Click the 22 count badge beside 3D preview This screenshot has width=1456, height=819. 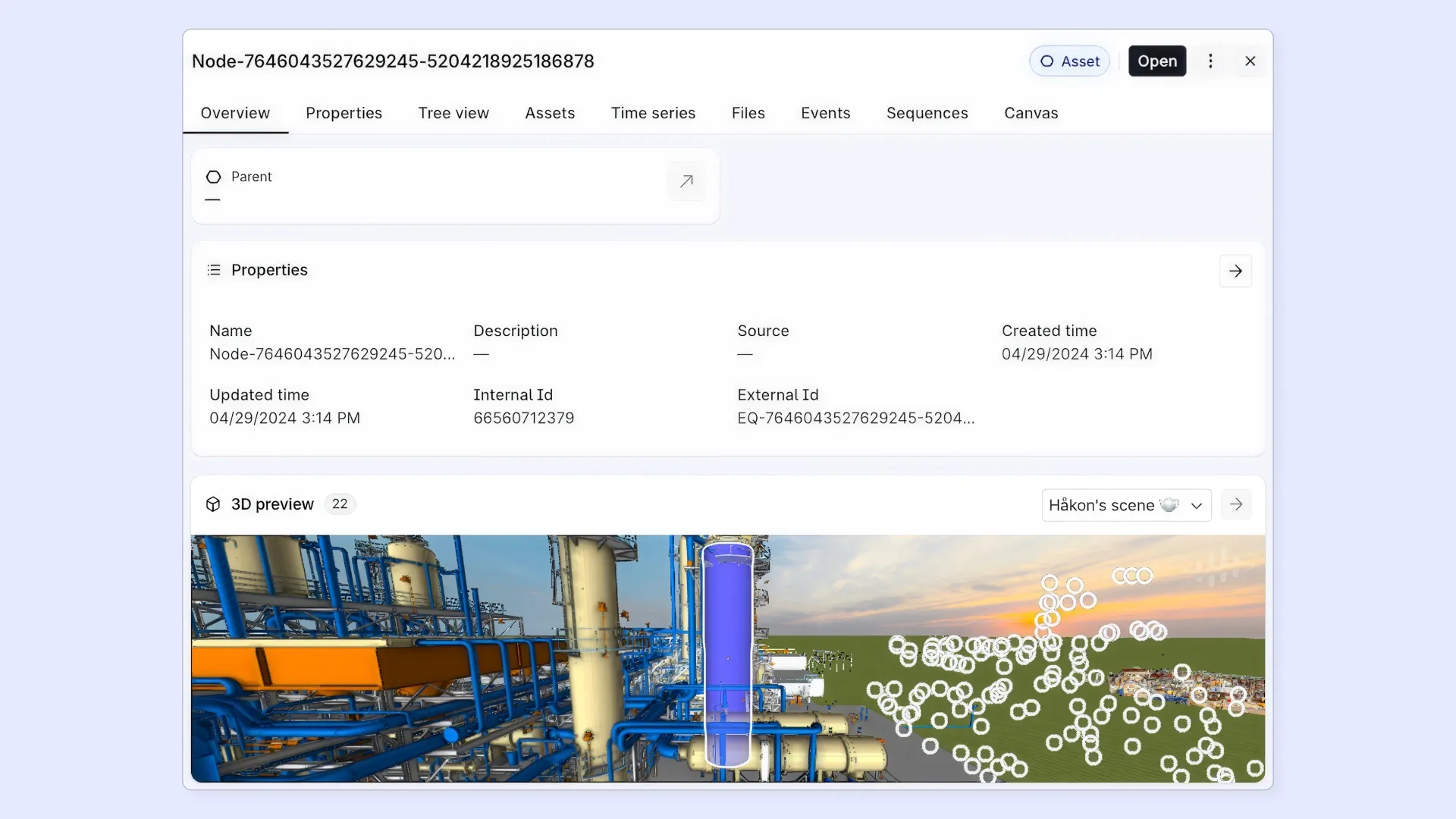tap(340, 504)
